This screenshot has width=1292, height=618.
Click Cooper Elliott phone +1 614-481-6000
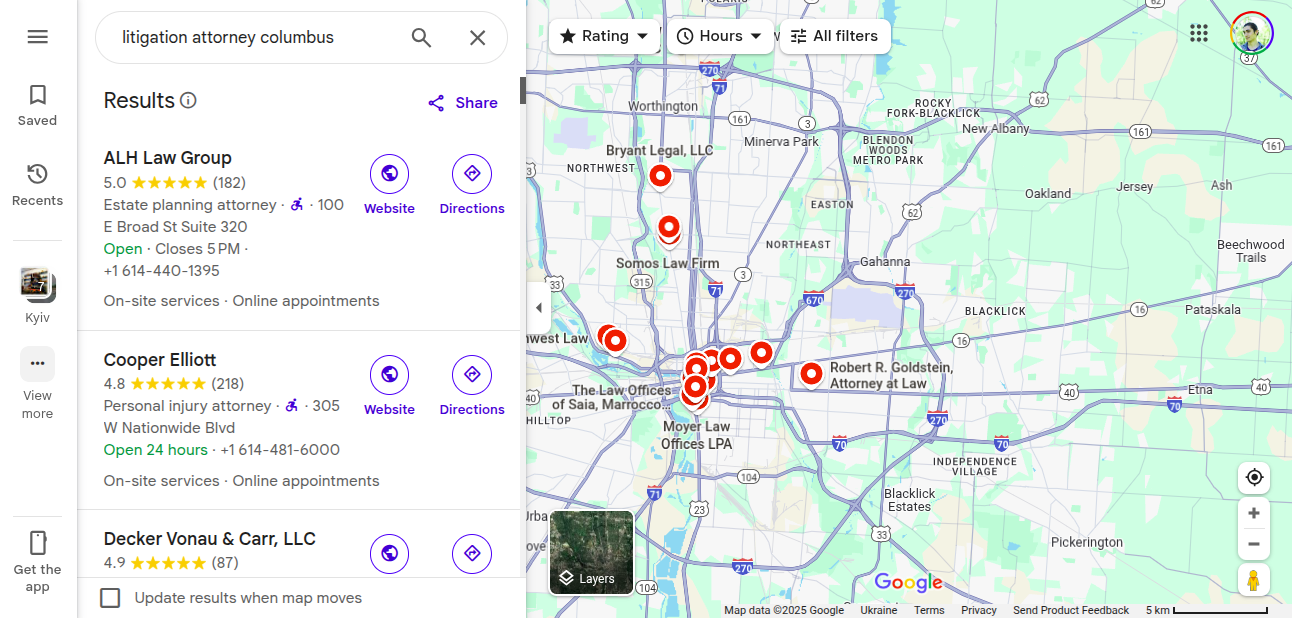click(280, 450)
